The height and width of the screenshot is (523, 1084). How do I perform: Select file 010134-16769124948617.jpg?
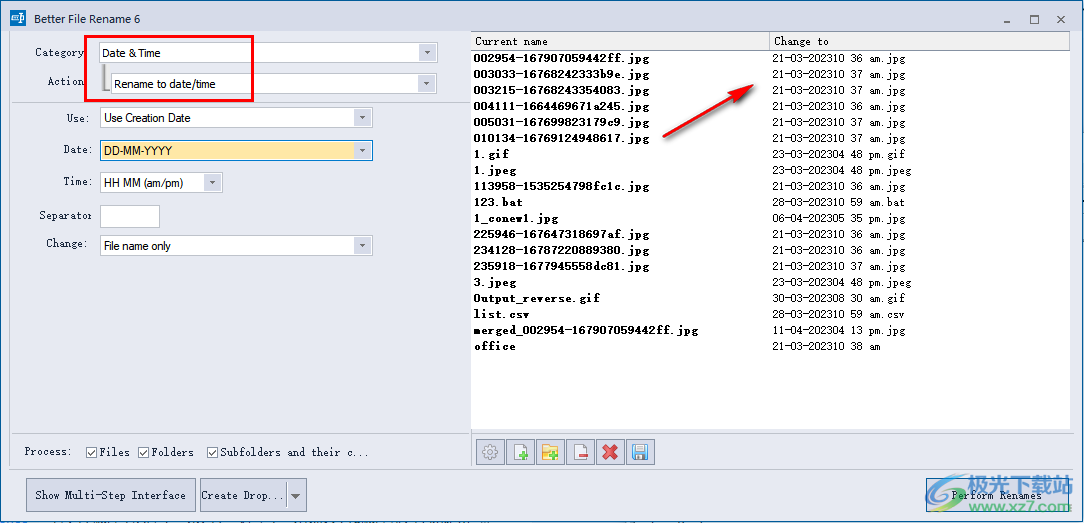click(x=561, y=138)
